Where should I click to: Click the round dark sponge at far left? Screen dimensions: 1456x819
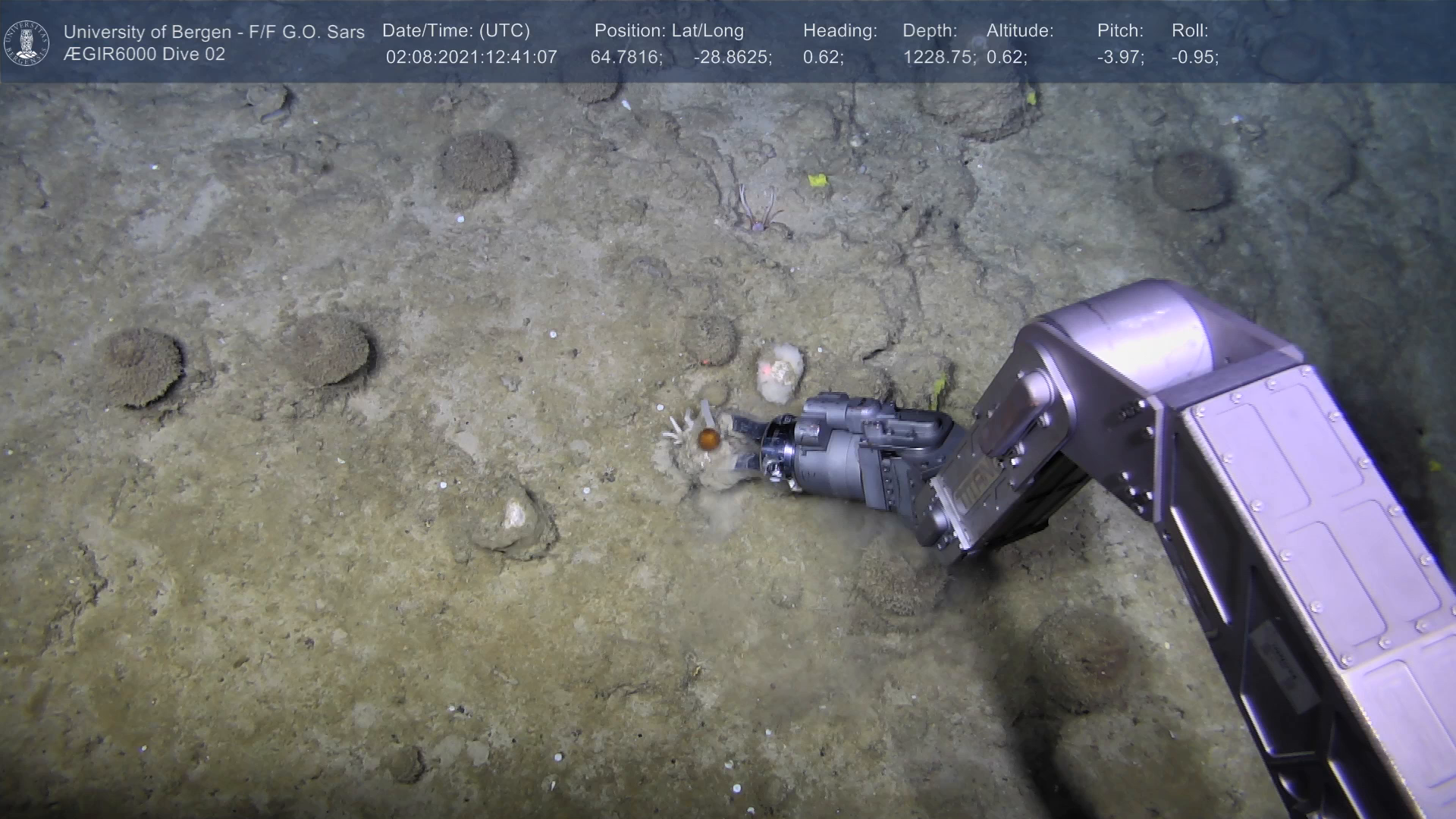tap(142, 367)
